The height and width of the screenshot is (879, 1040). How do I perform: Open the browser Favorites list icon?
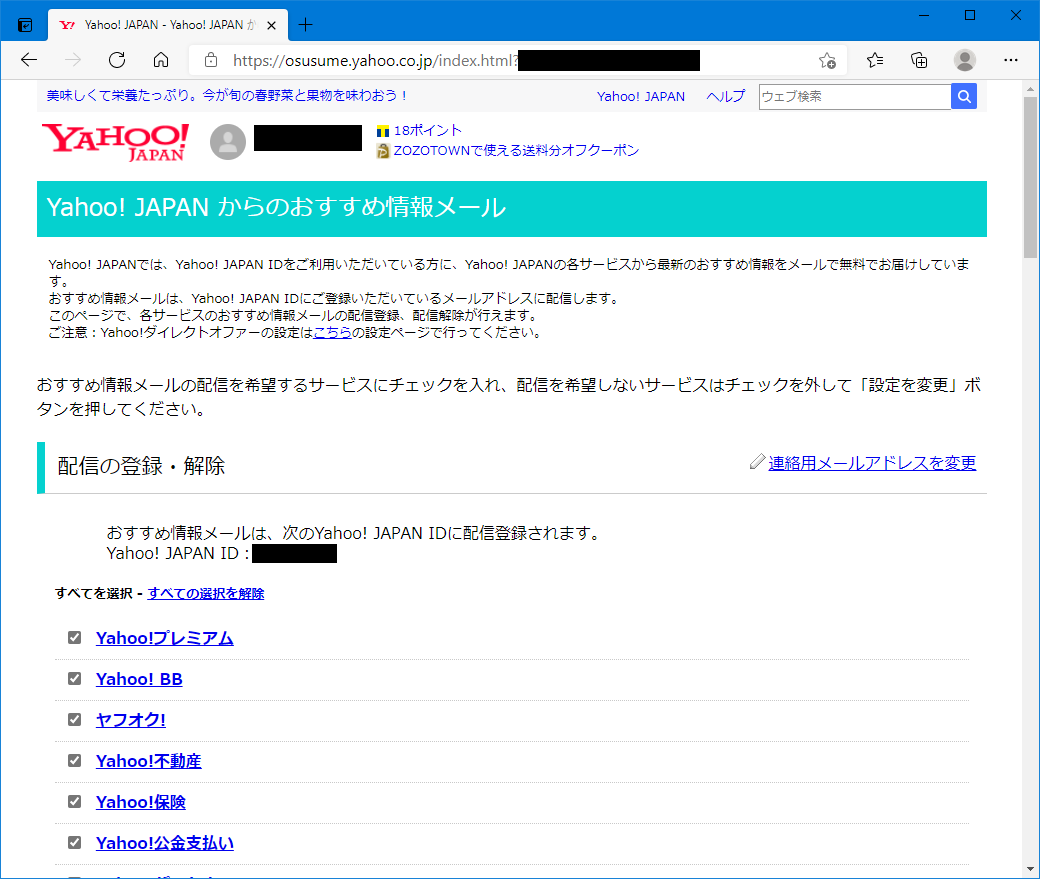coord(875,60)
